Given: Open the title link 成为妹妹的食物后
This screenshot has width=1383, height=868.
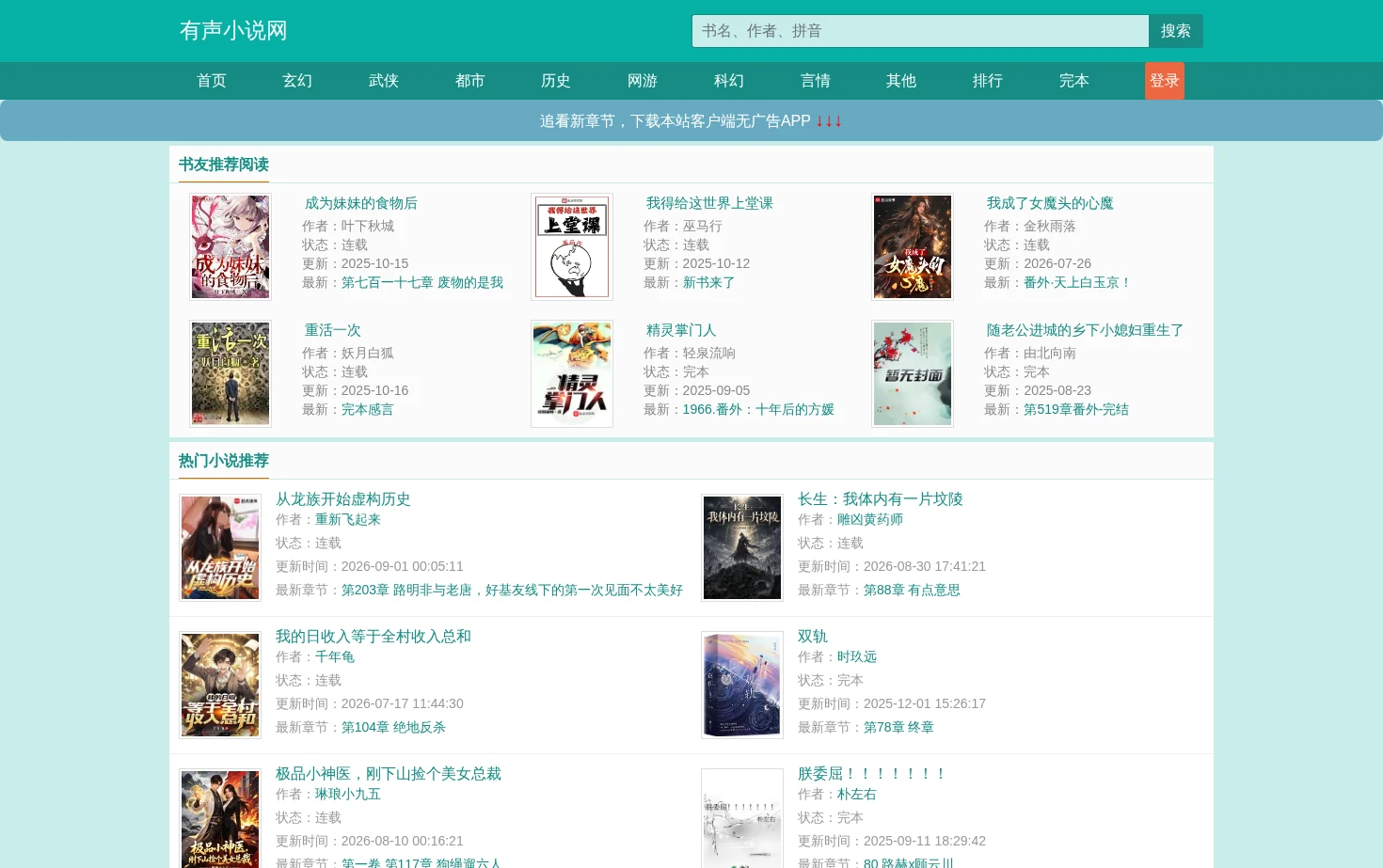Looking at the screenshot, I should coord(361,203).
